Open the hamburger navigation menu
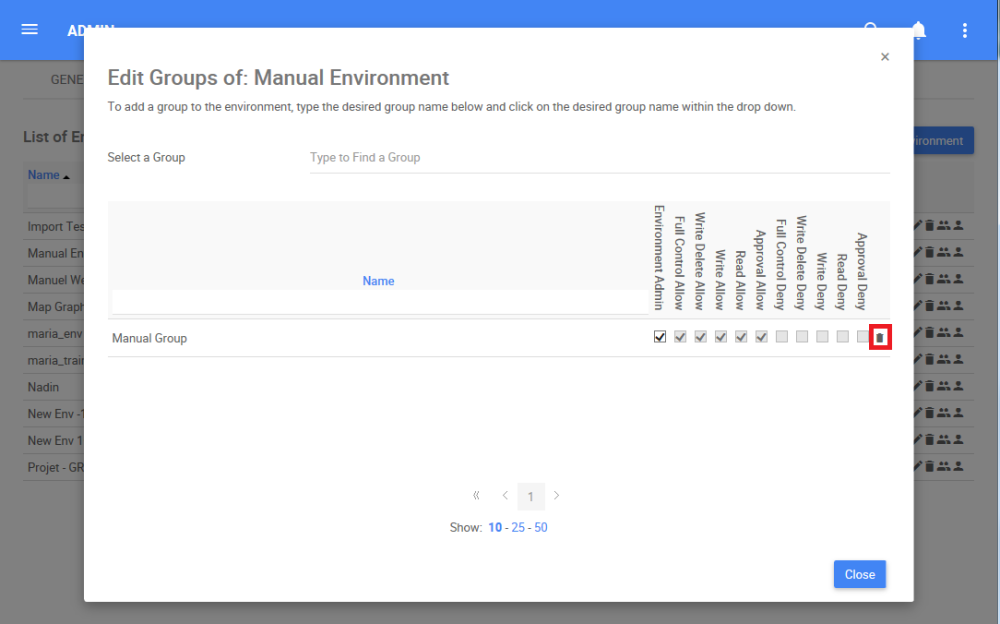Screen dimensions: 1000x624 pyautogui.click(x=30, y=29)
